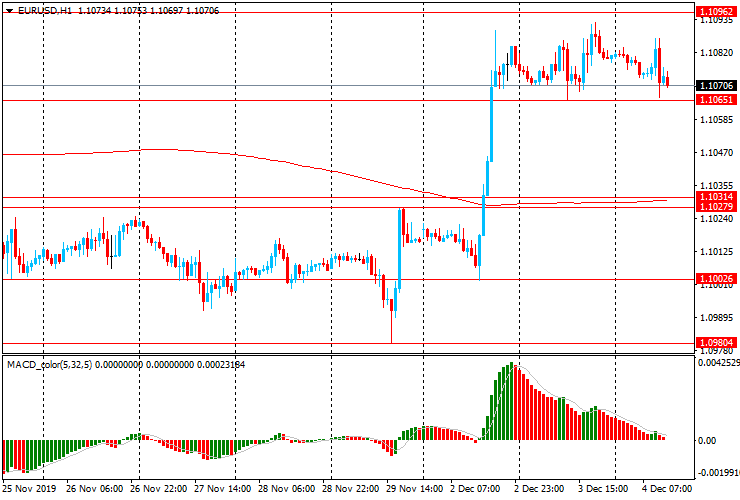Click the 0.0042529 top value on the MACD scale
This screenshot has width=740, height=500.
tap(719, 363)
